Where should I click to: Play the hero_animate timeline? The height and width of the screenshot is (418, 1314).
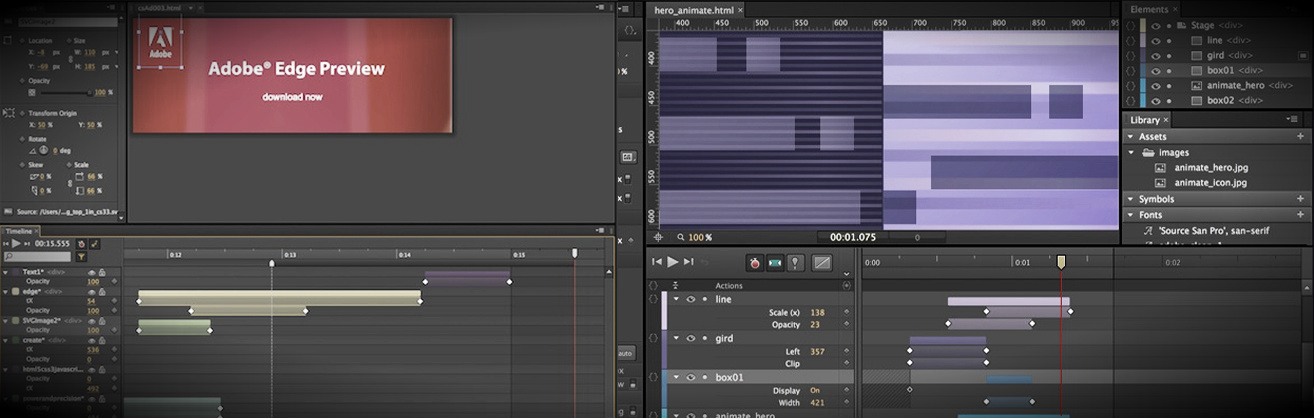coord(673,262)
